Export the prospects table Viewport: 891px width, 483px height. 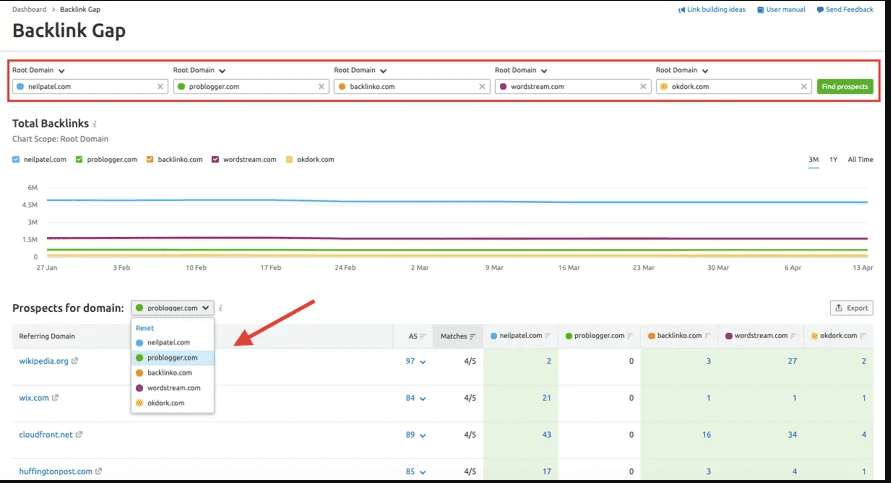tap(852, 308)
